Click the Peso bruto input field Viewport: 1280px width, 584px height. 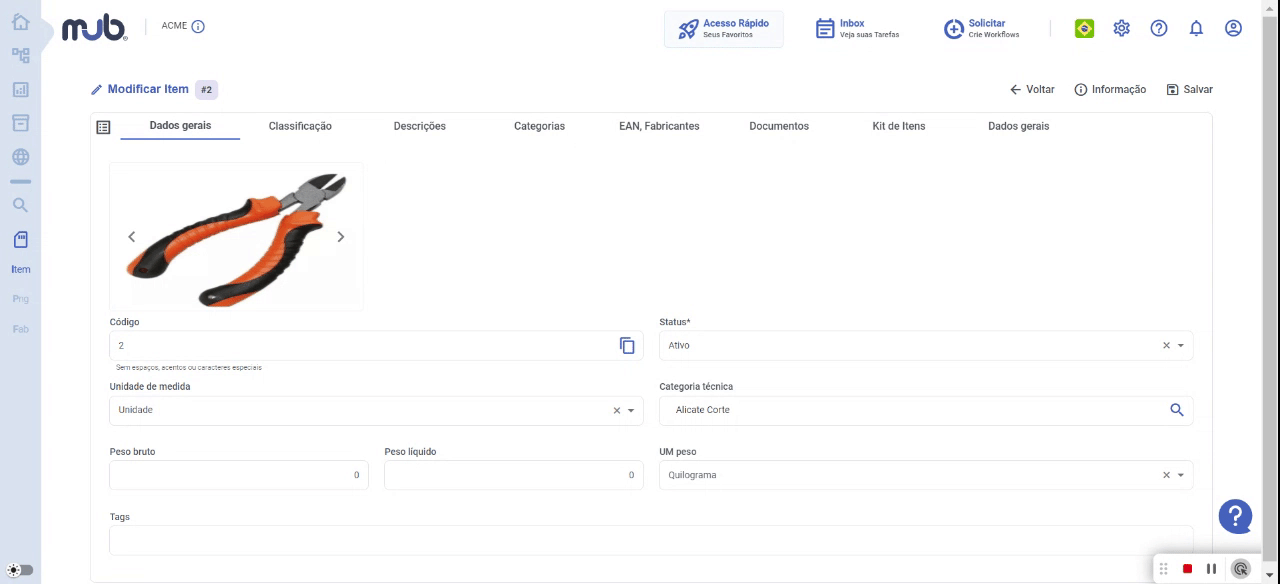tap(239, 475)
